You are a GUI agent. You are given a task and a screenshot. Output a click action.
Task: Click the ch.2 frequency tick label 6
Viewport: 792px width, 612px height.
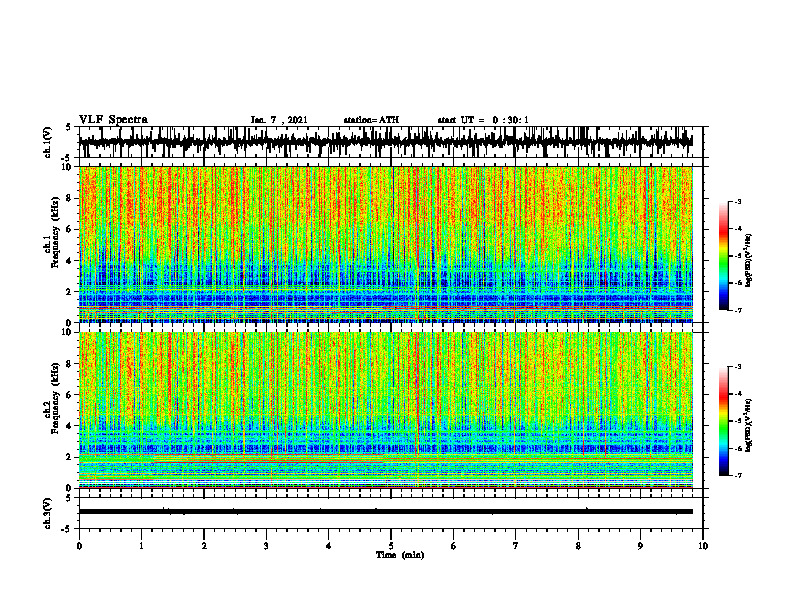tap(70, 395)
